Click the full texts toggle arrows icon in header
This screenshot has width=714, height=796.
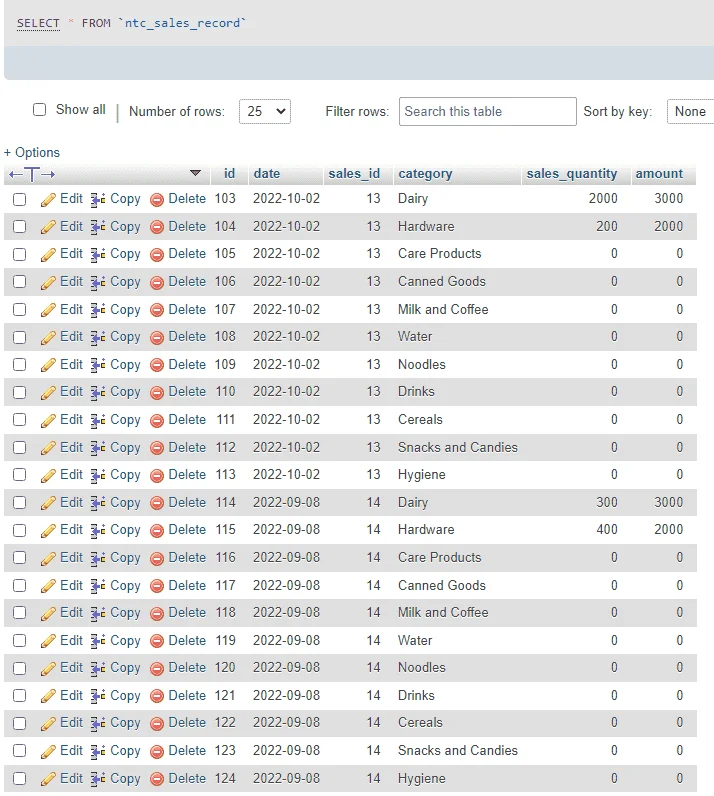point(32,175)
